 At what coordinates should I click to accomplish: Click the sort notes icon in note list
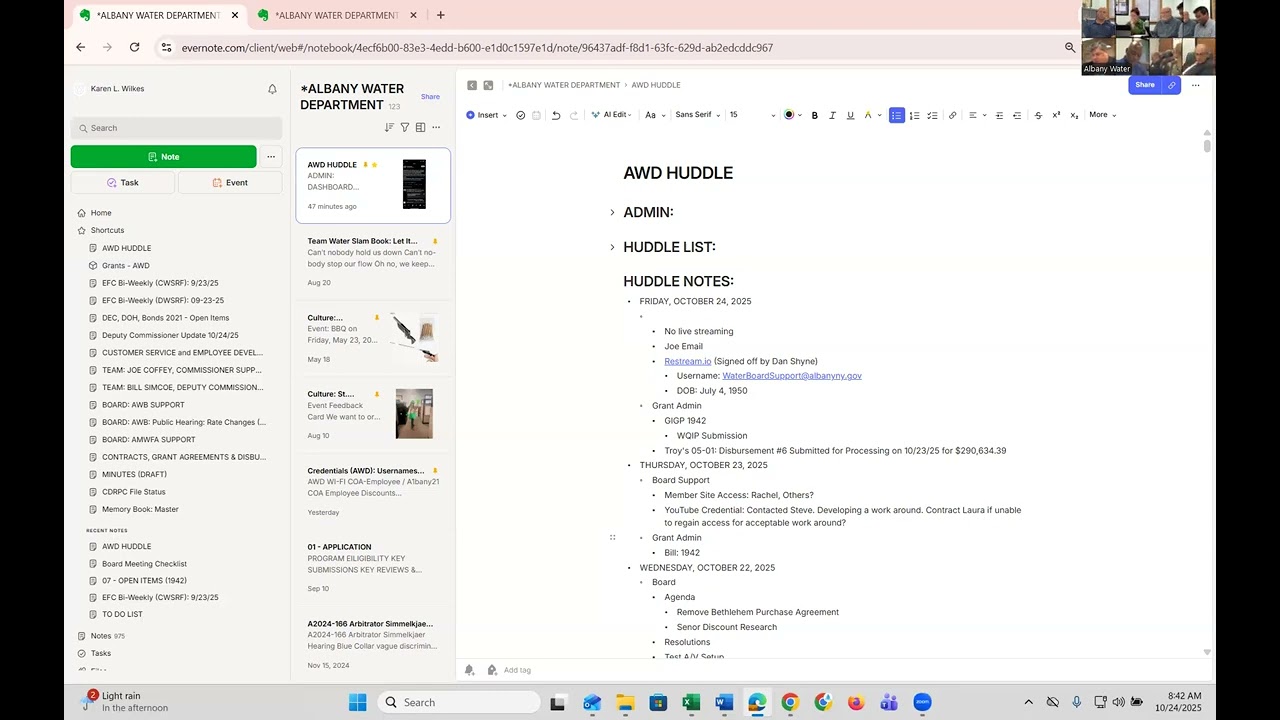click(389, 127)
